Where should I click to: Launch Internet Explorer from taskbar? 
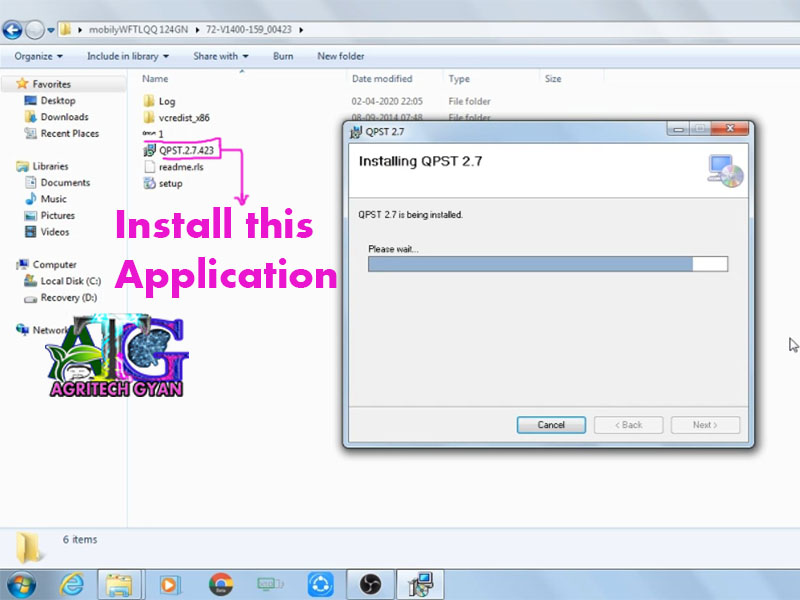pos(72,585)
